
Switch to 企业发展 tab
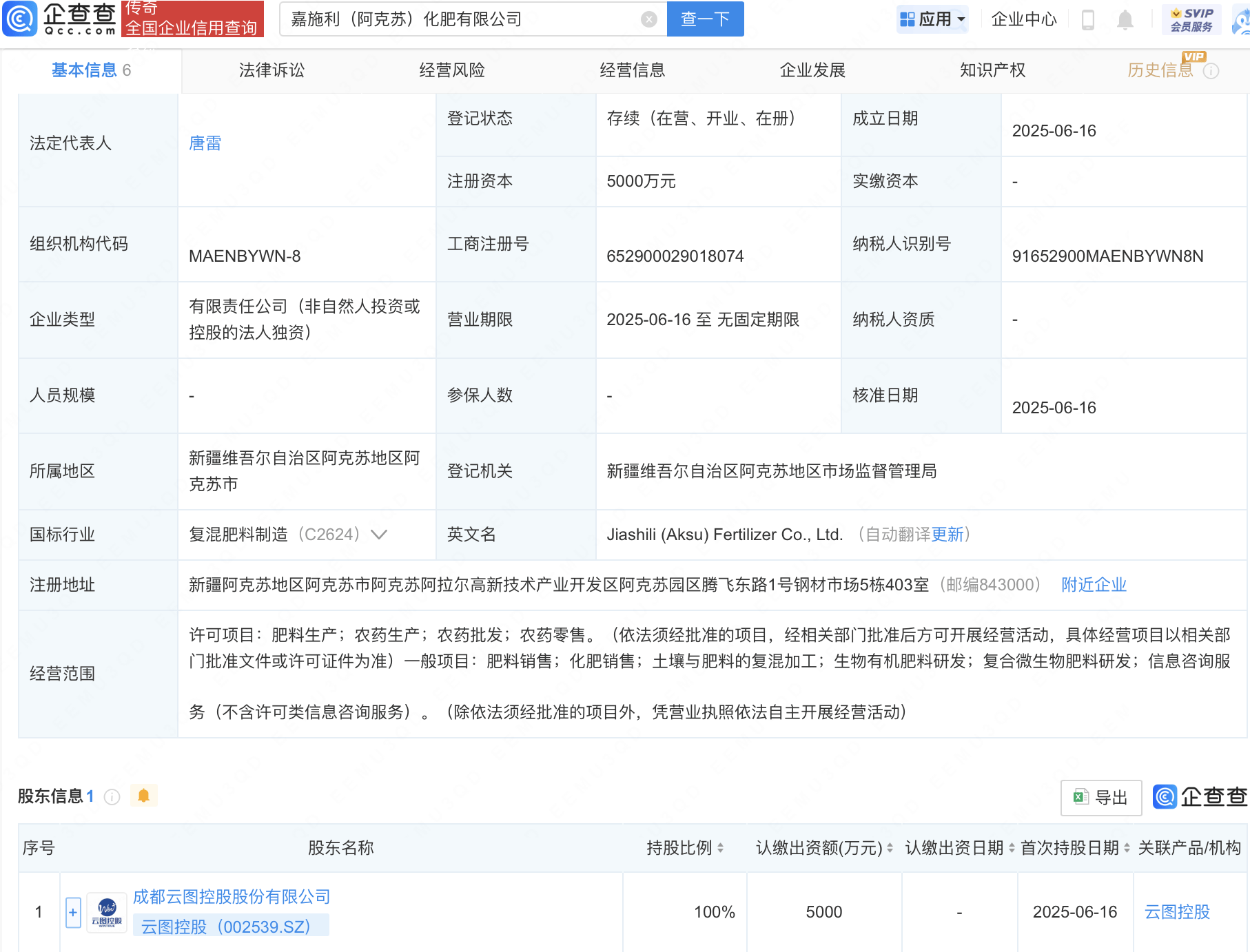(x=812, y=70)
